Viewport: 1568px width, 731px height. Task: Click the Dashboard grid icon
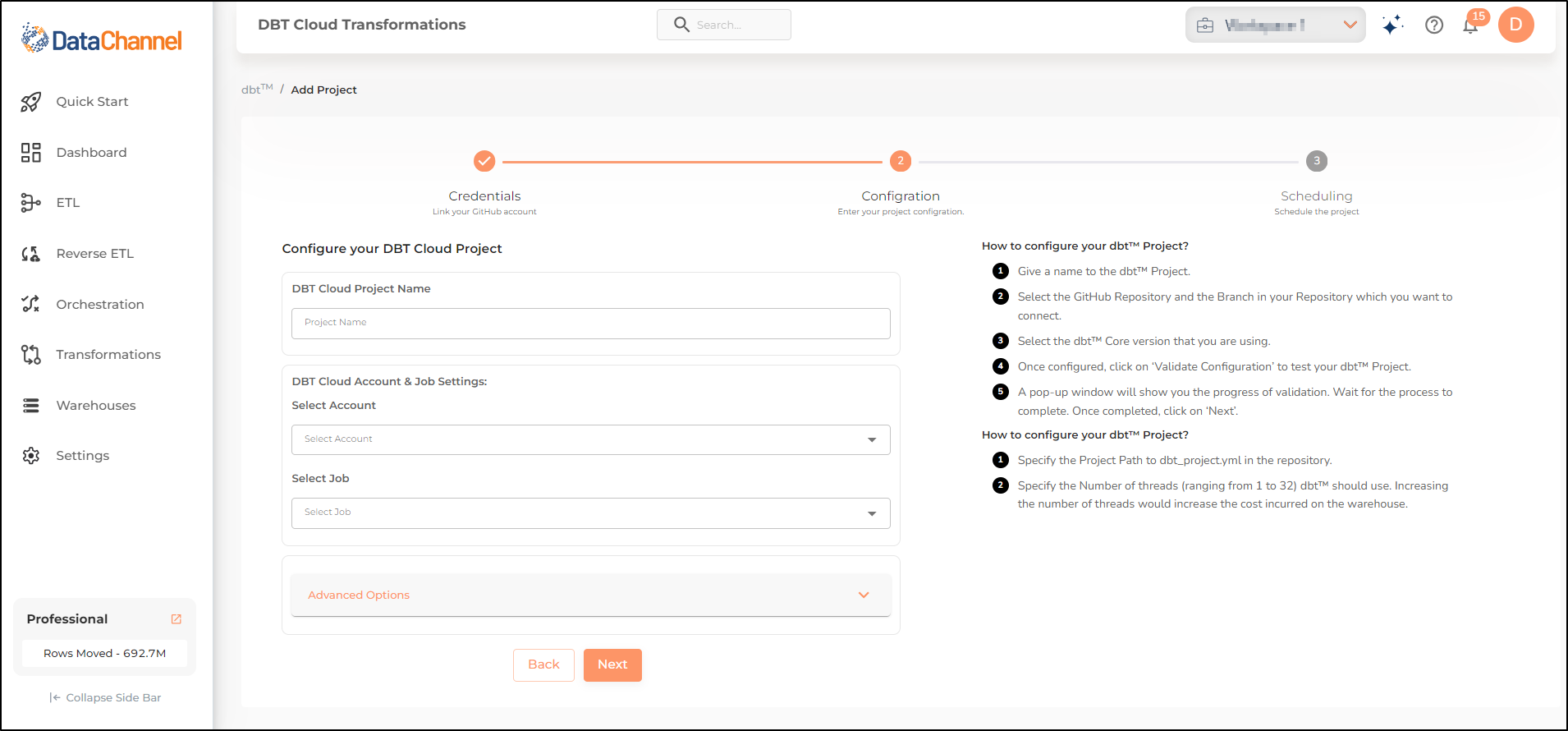click(x=31, y=153)
